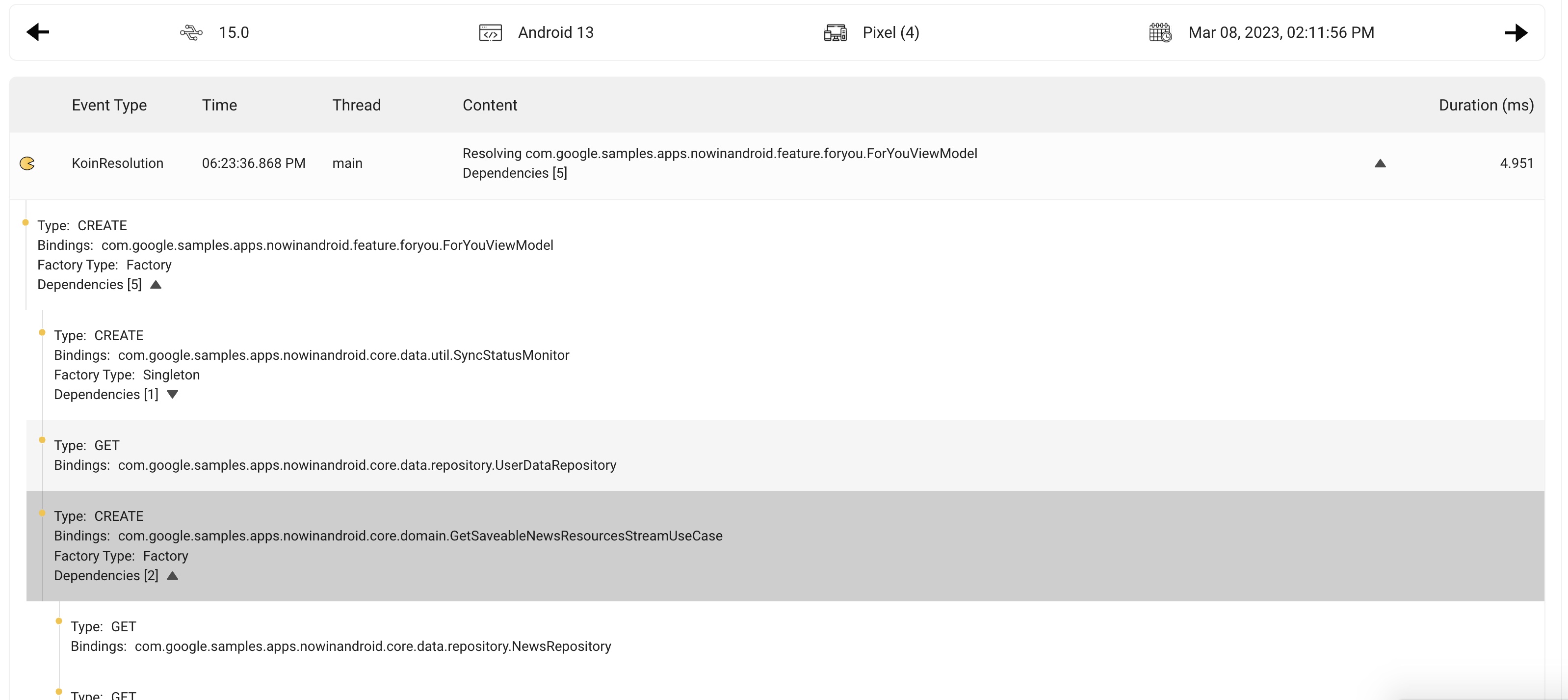
Task: Click the Thread column header
Action: 356,105
